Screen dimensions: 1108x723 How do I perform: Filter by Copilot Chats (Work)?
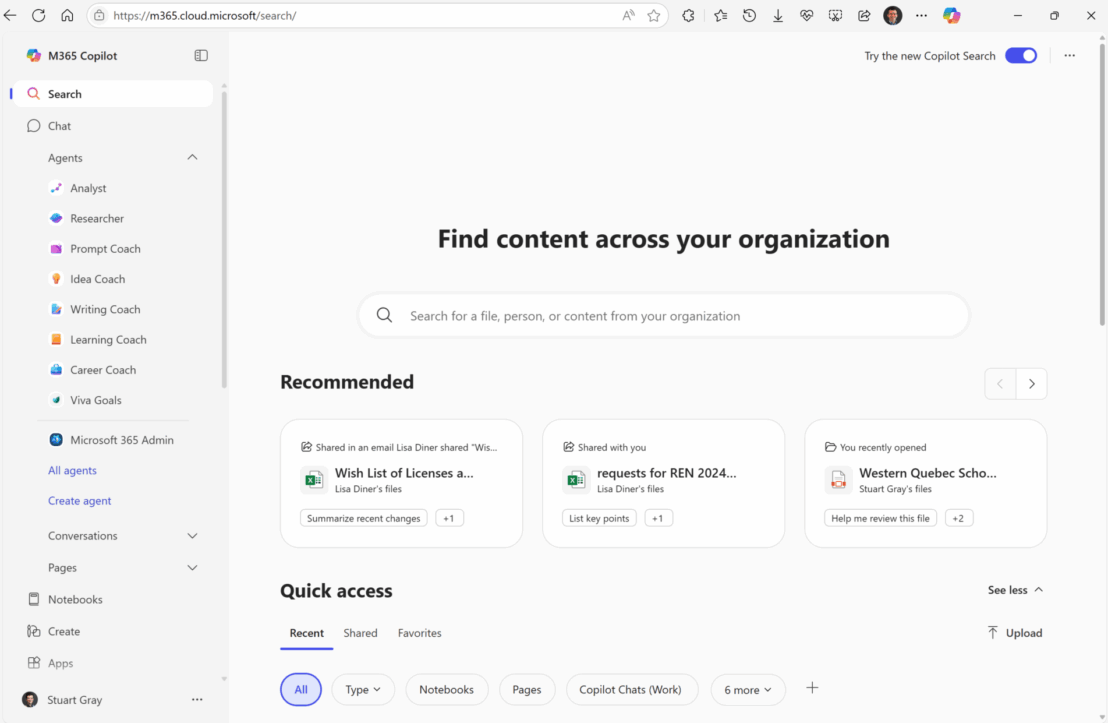[x=630, y=690]
